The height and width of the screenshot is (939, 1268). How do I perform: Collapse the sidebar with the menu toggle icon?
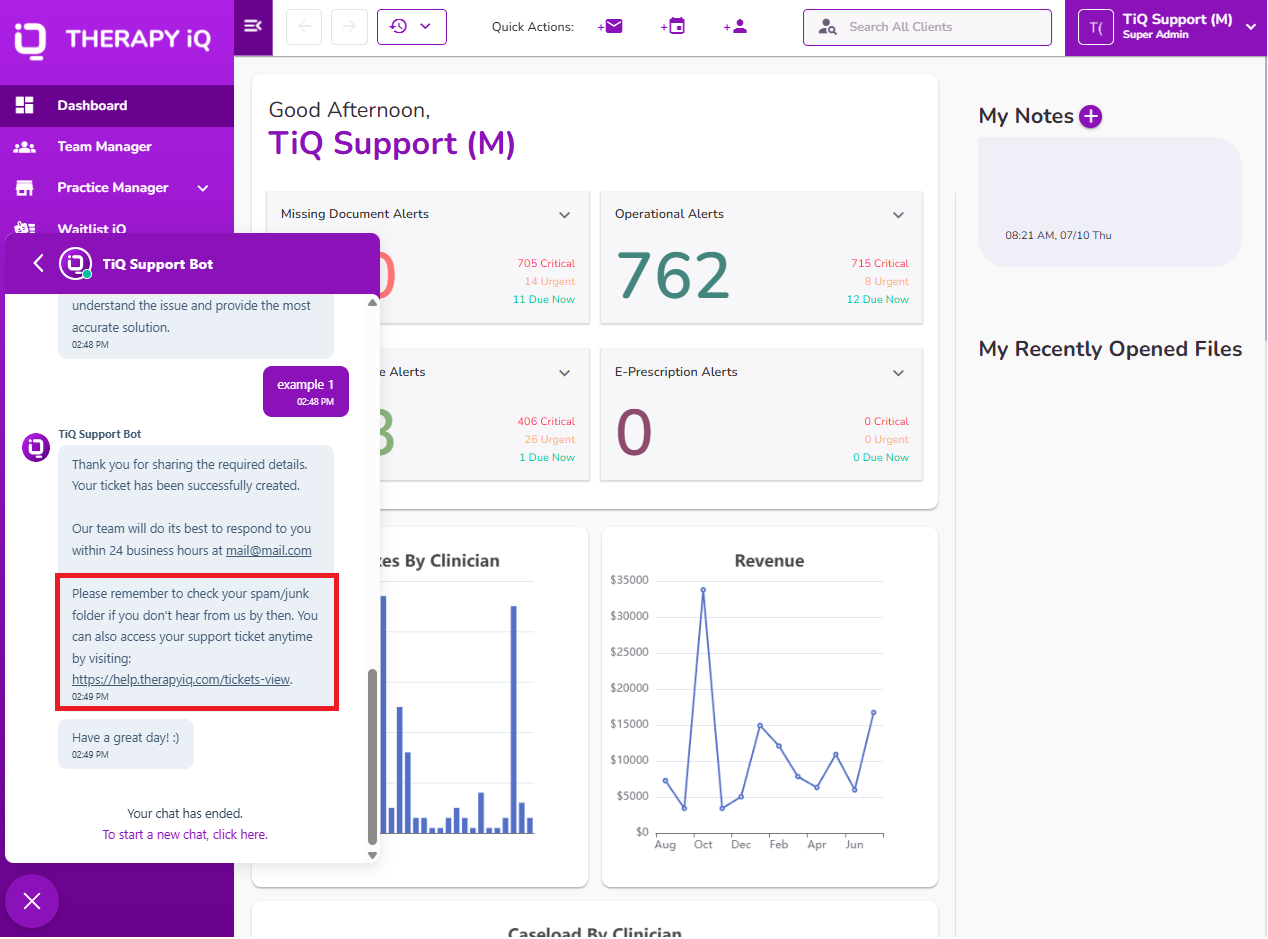point(253,26)
